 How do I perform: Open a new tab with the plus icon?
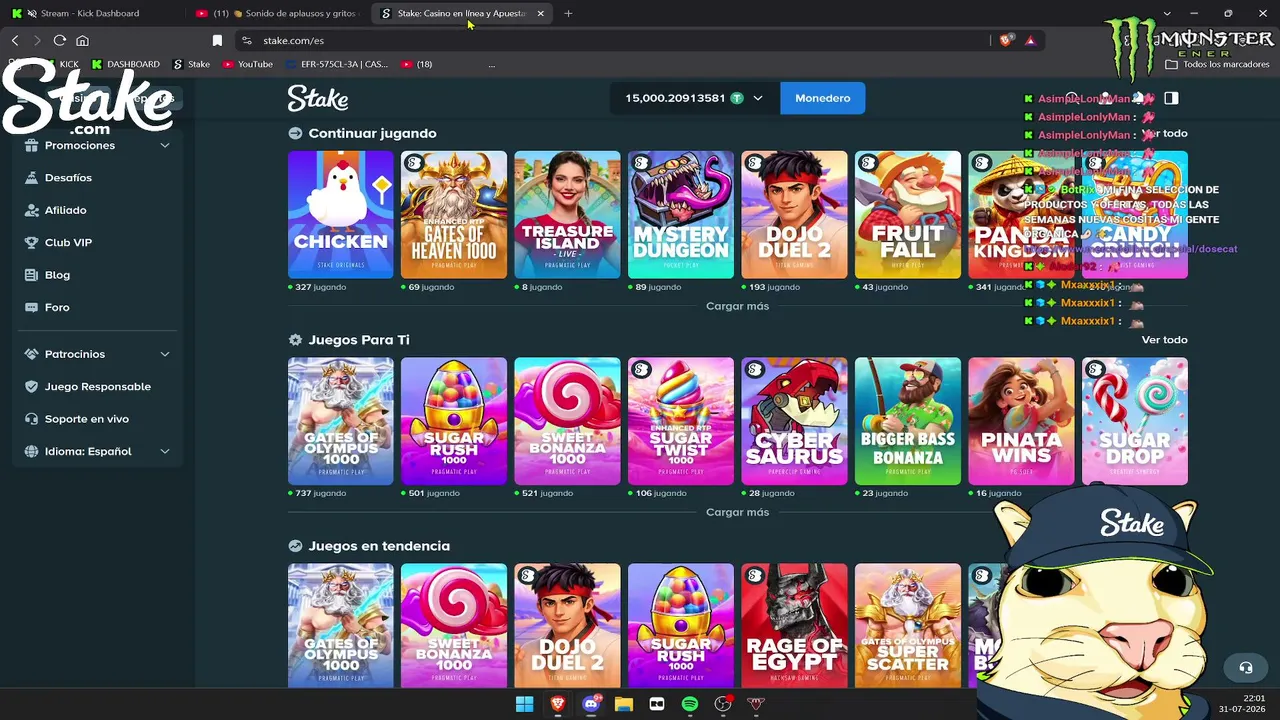pos(568,13)
